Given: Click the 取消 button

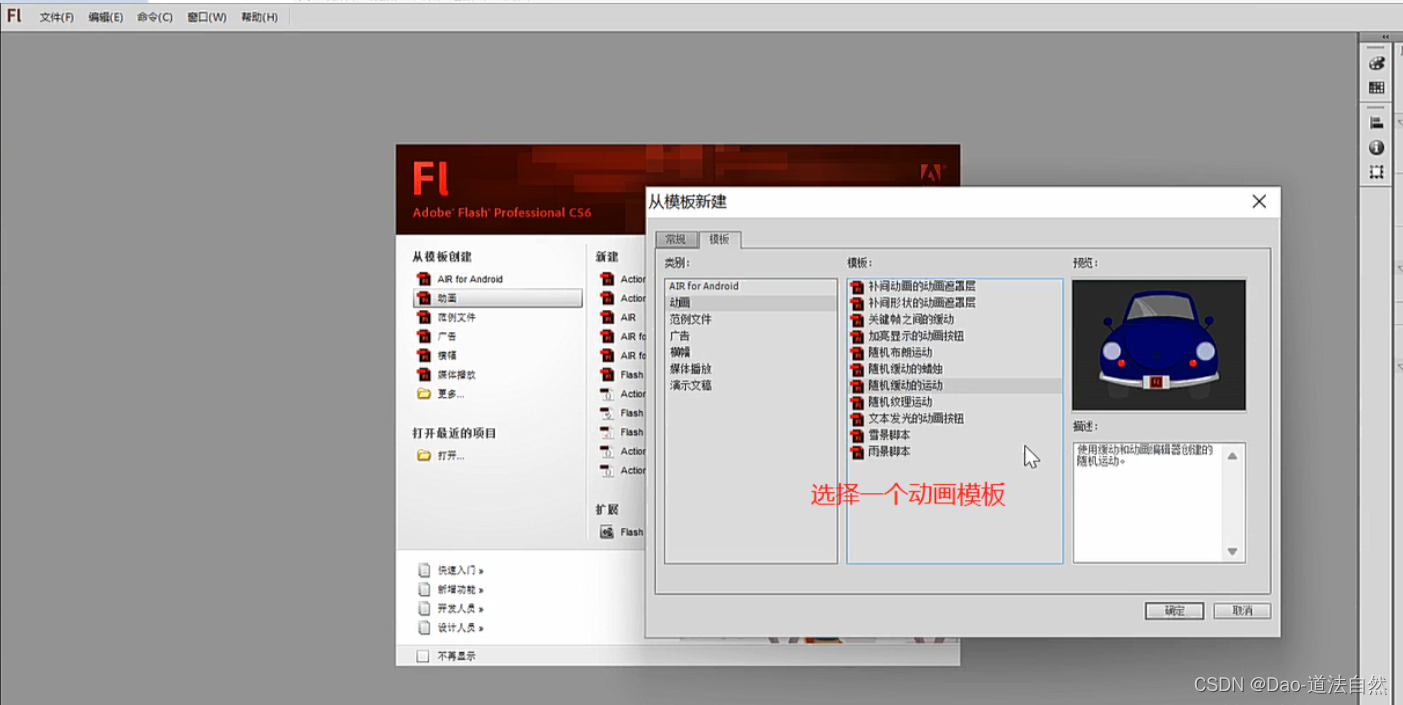Looking at the screenshot, I should (x=1241, y=610).
